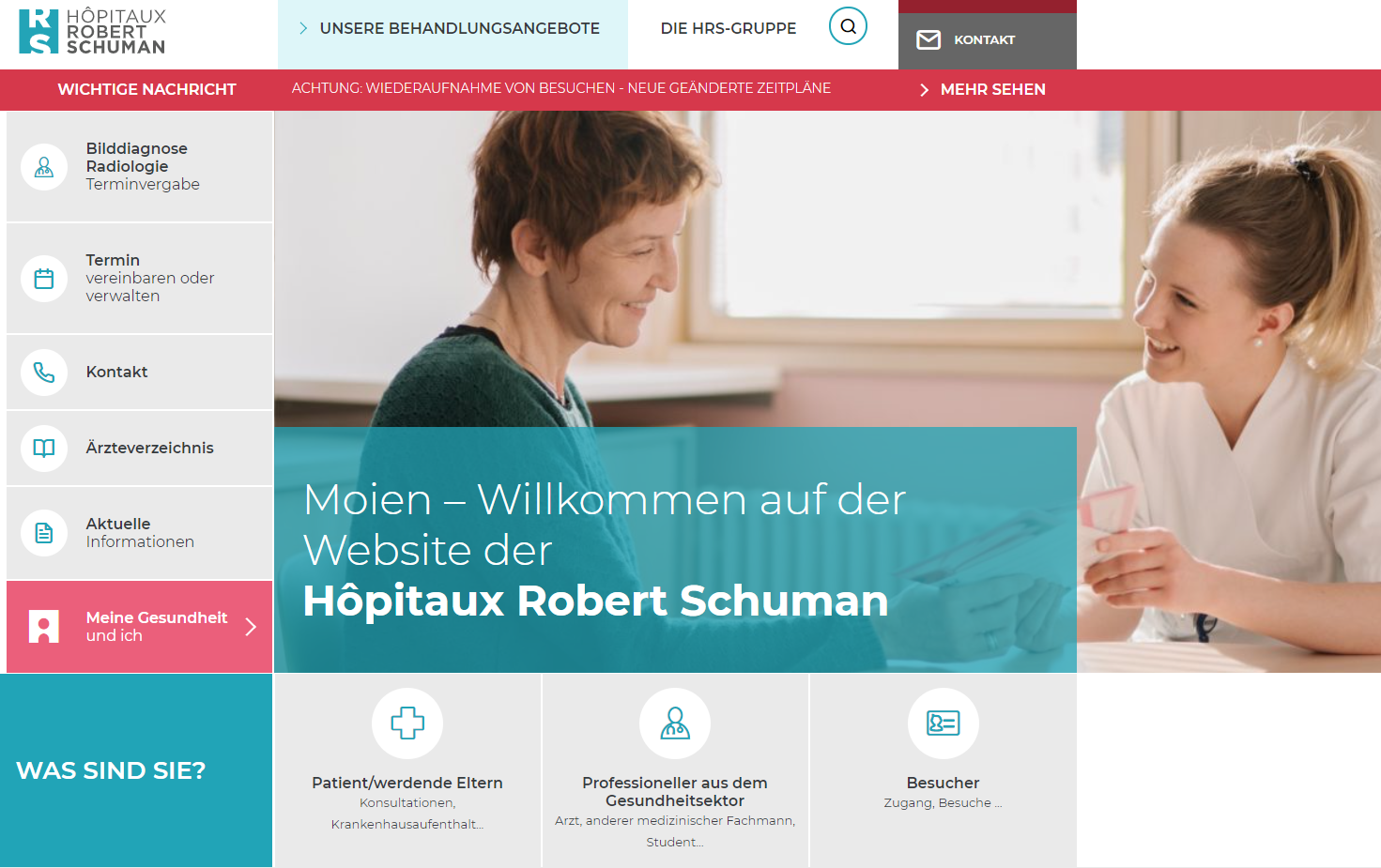Viewport: 1381px width, 868px height.
Task: Click the calendar Termin icon
Action: (44, 279)
